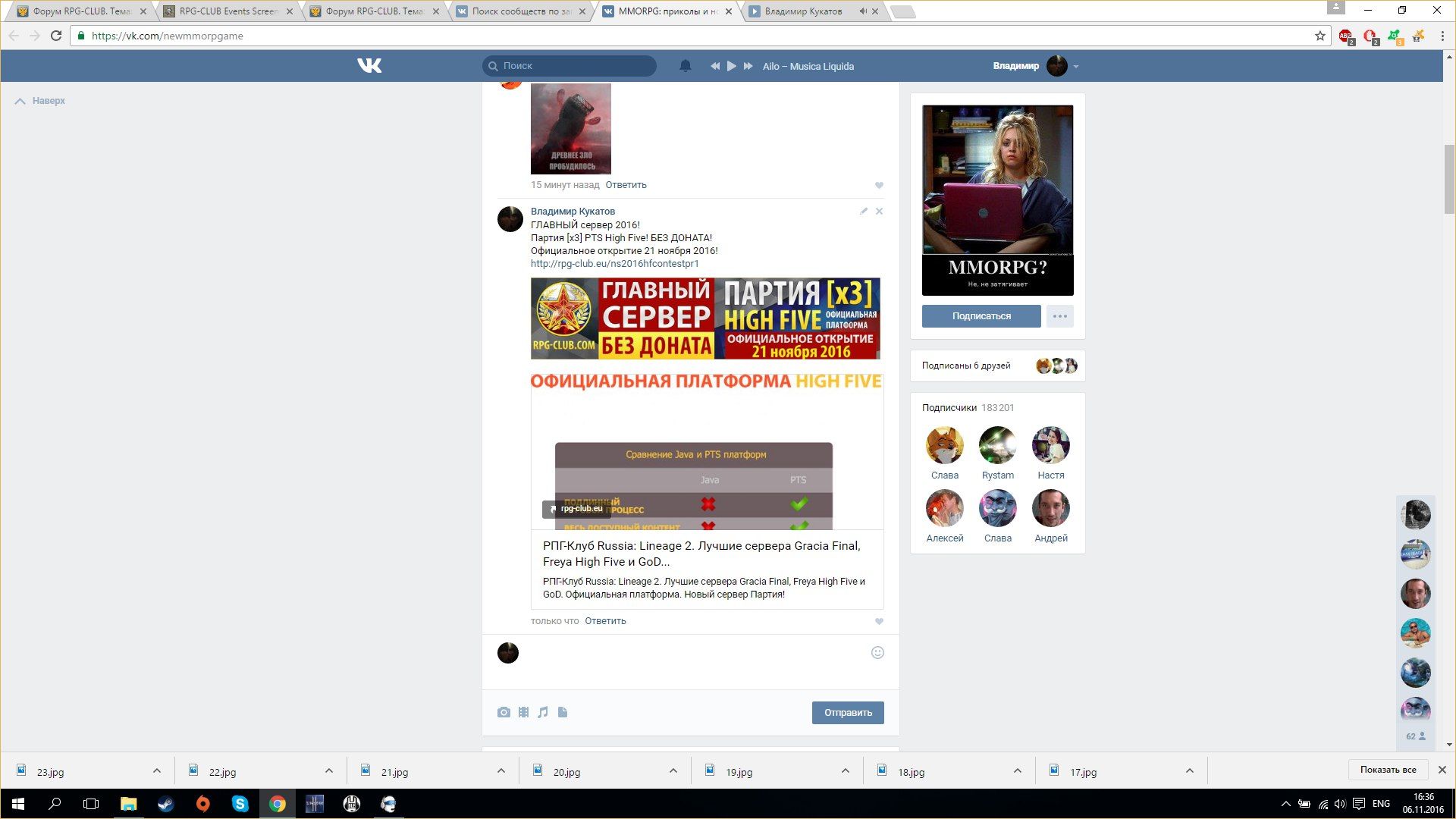1456x819 pixels.
Task: Open the РПГ-Клуб Russia: Lineage 2 article title
Action: pyautogui.click(x=701, y=554)
